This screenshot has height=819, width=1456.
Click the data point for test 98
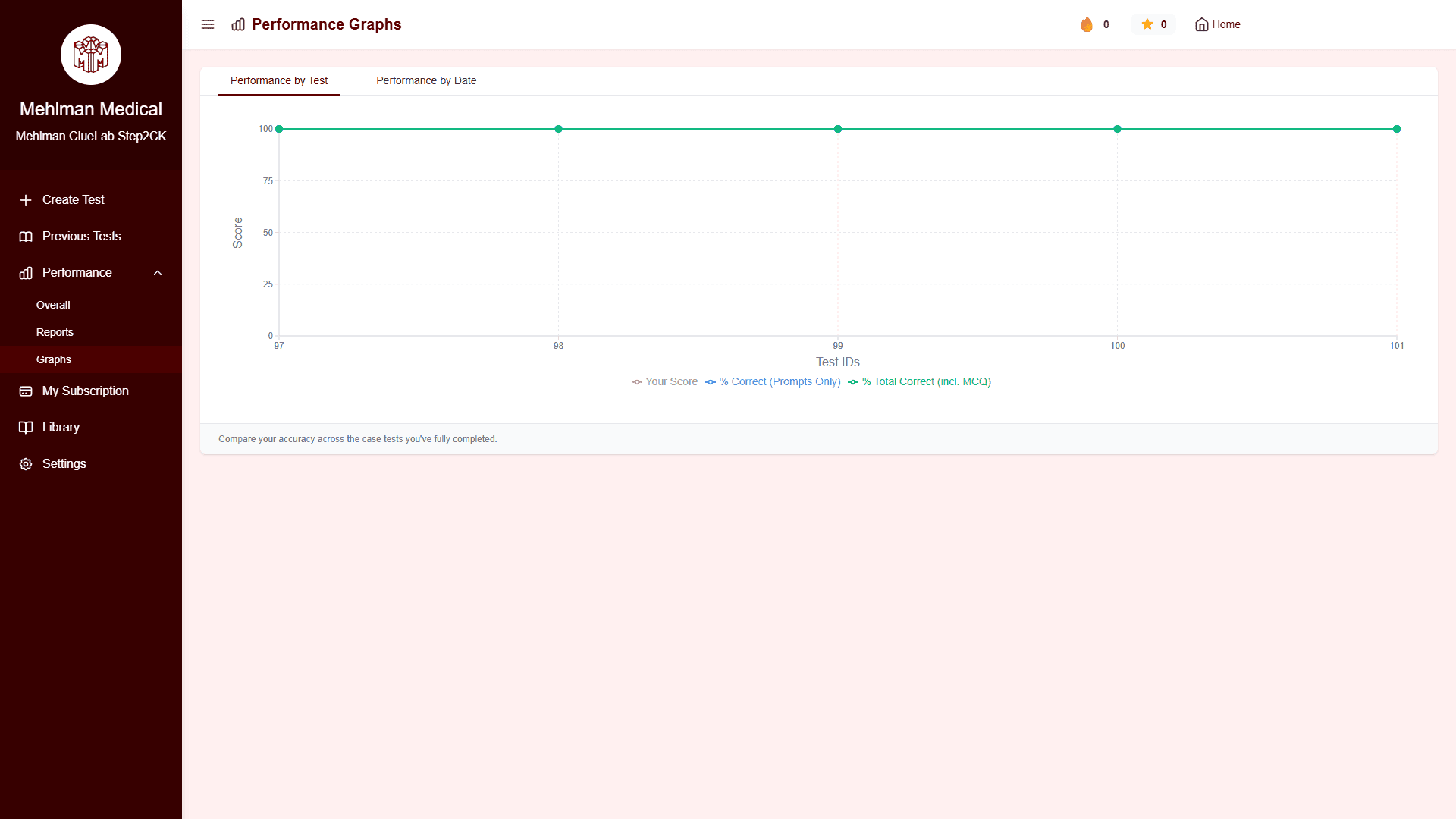559,129
